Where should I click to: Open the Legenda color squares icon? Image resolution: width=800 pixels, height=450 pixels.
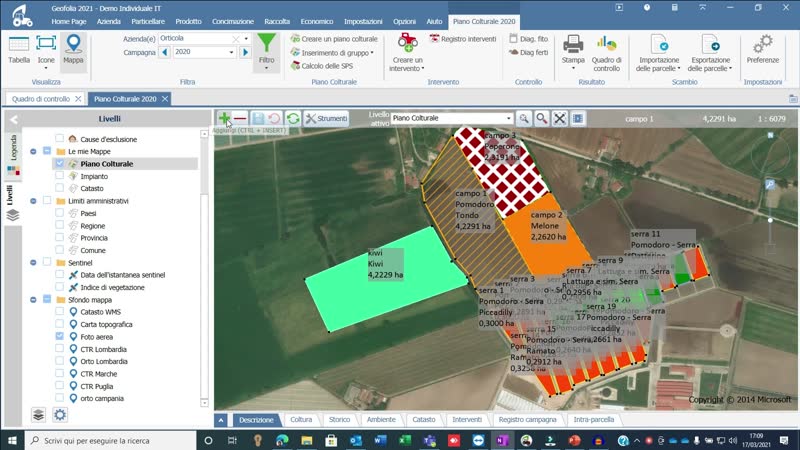click(13, 170)
